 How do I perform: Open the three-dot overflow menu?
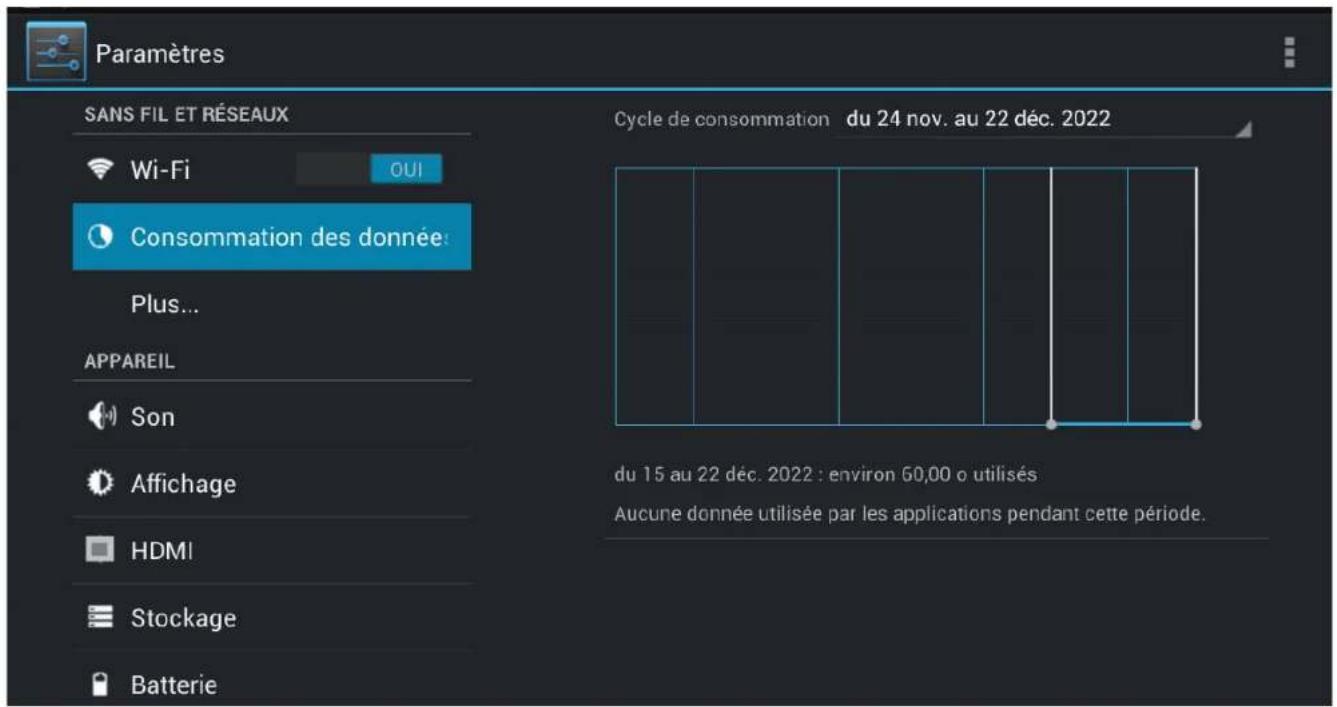click(x=1290, y=52)
